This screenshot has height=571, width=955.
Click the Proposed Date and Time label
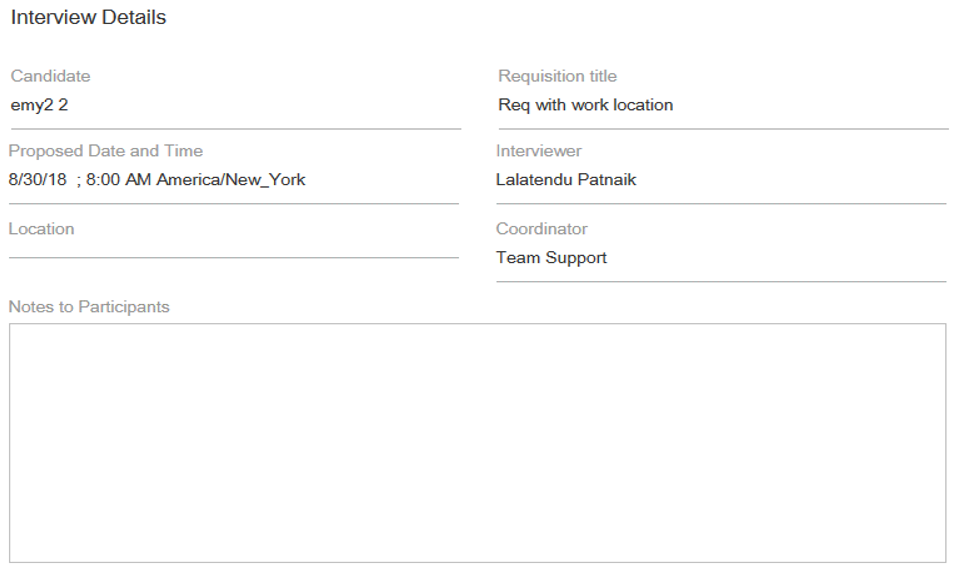pos(105,151)
